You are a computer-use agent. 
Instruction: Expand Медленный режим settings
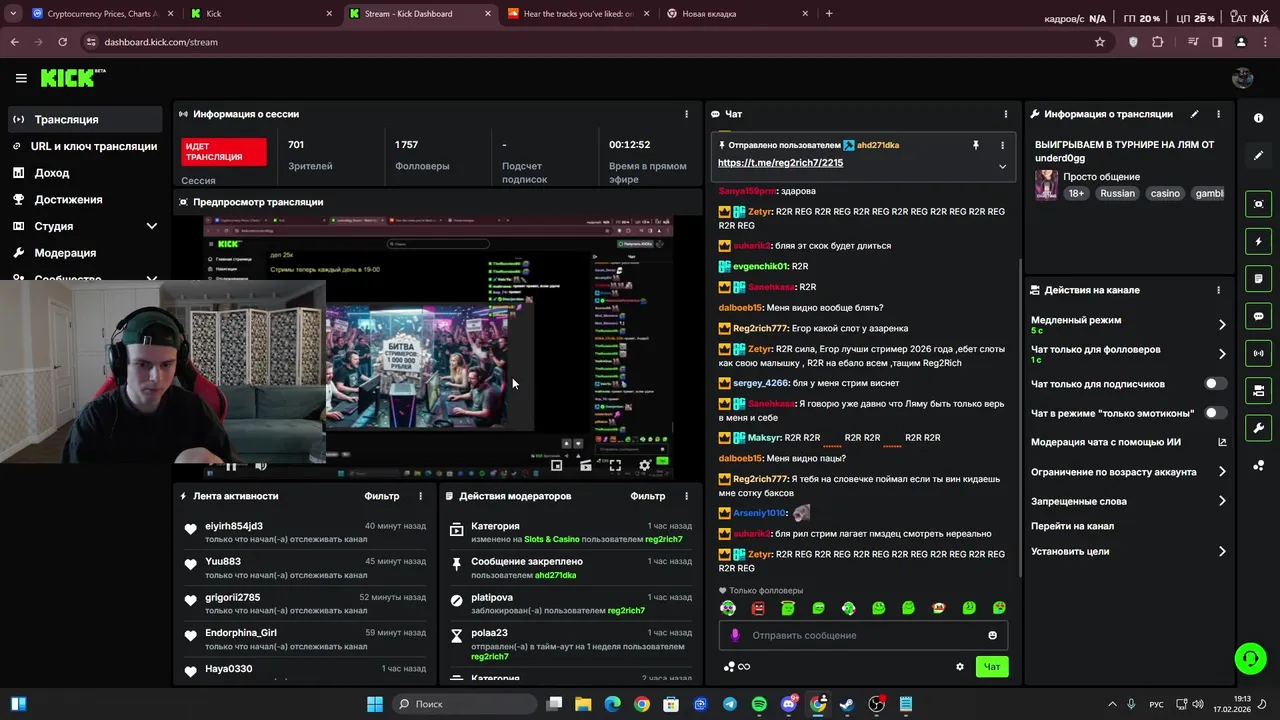(1222, 325)
